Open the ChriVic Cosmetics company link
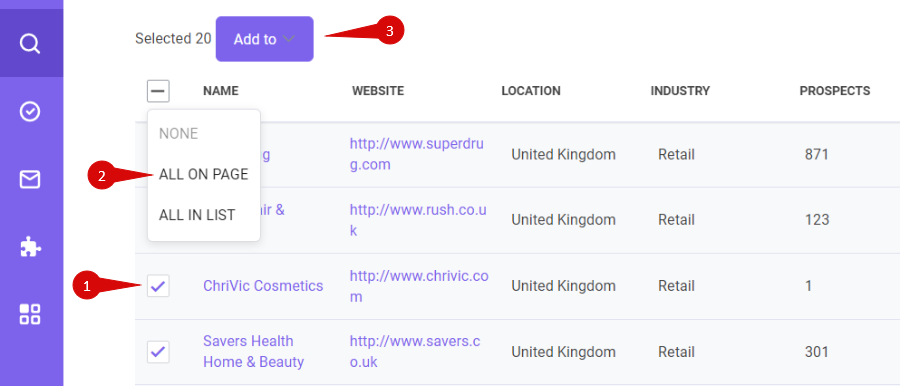900x386 pixels. pos(263,285)
